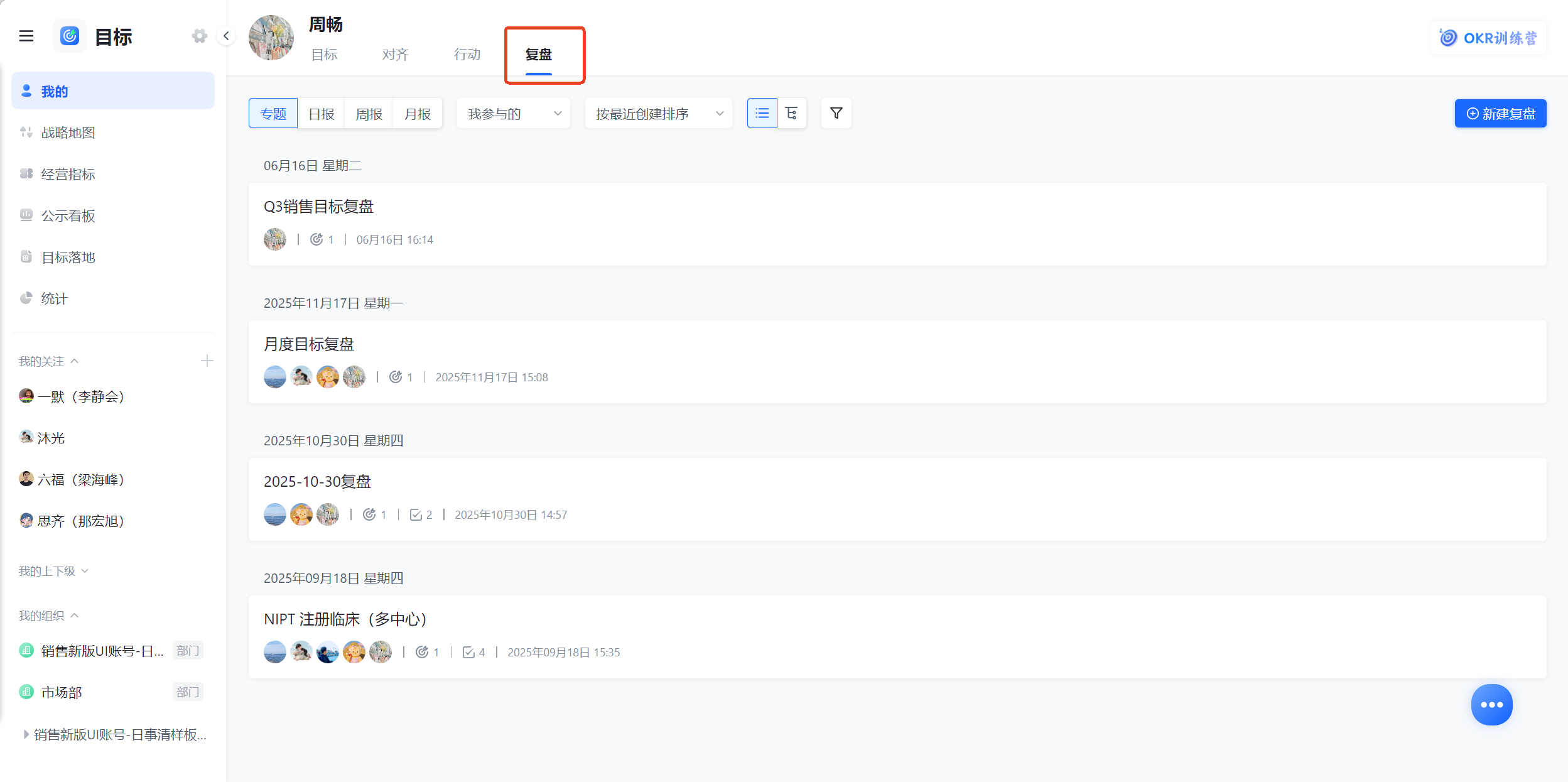Open the blue floating more-options bubble

point(1491,705)
